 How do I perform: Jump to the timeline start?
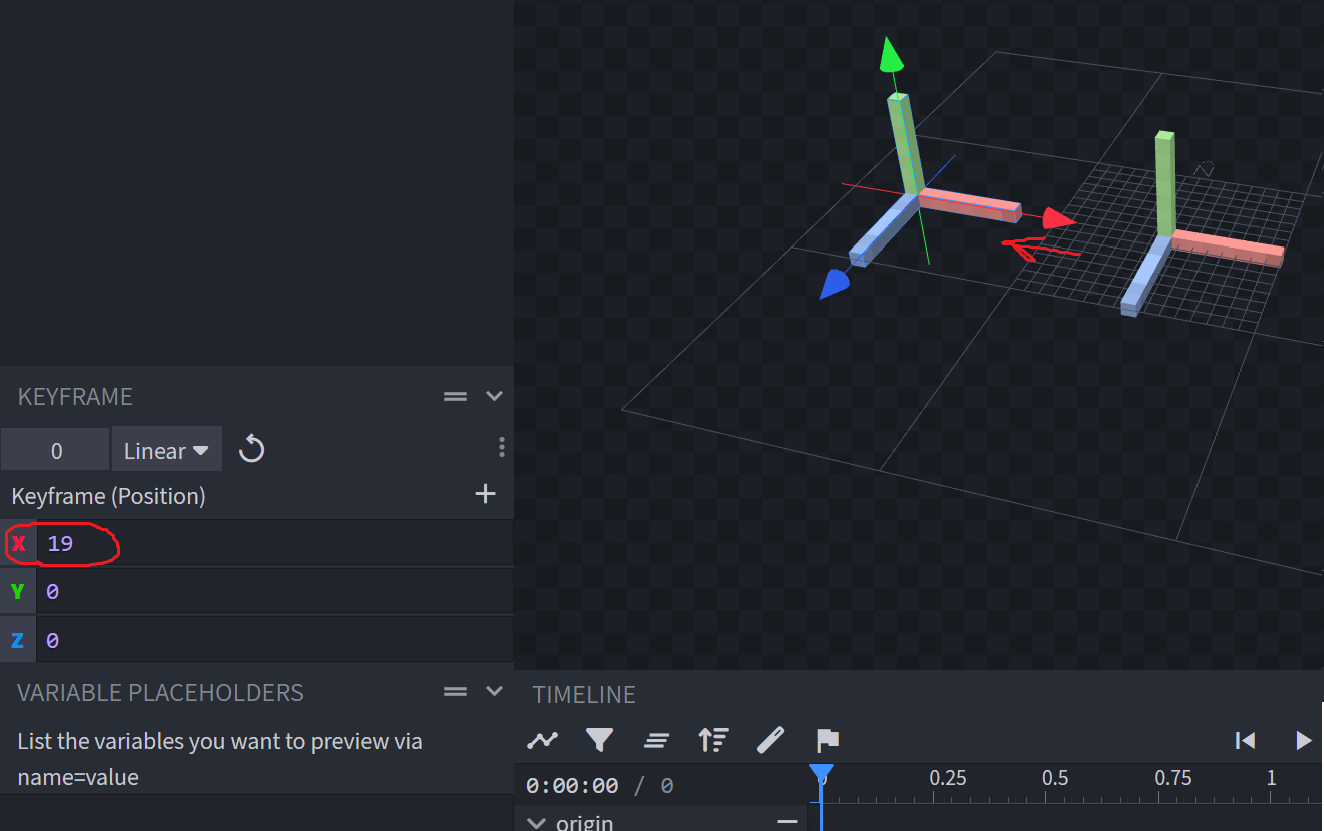pos(1245,740)
